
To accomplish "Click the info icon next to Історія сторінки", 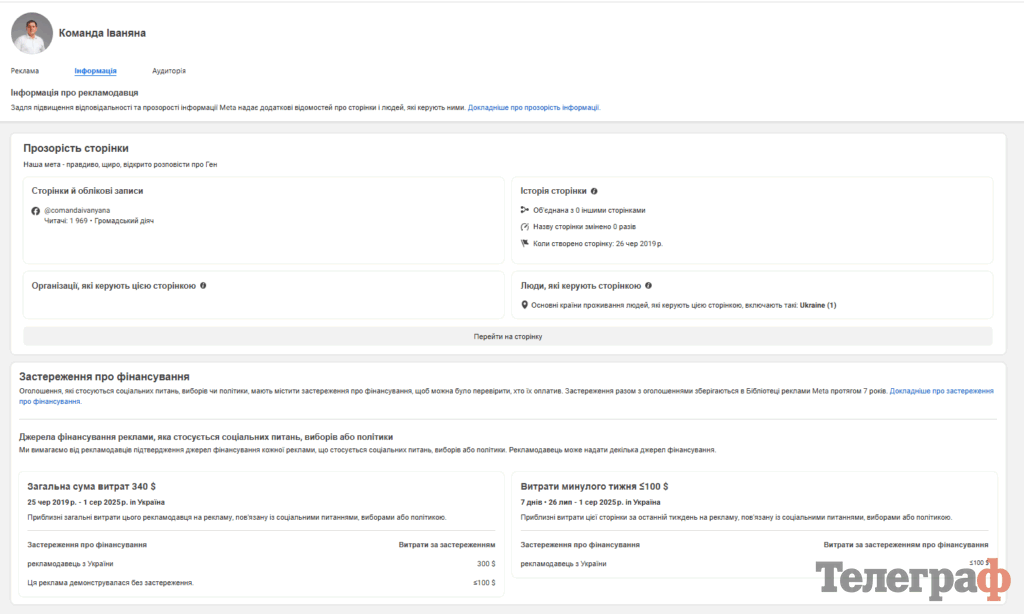I will (594, 190).
